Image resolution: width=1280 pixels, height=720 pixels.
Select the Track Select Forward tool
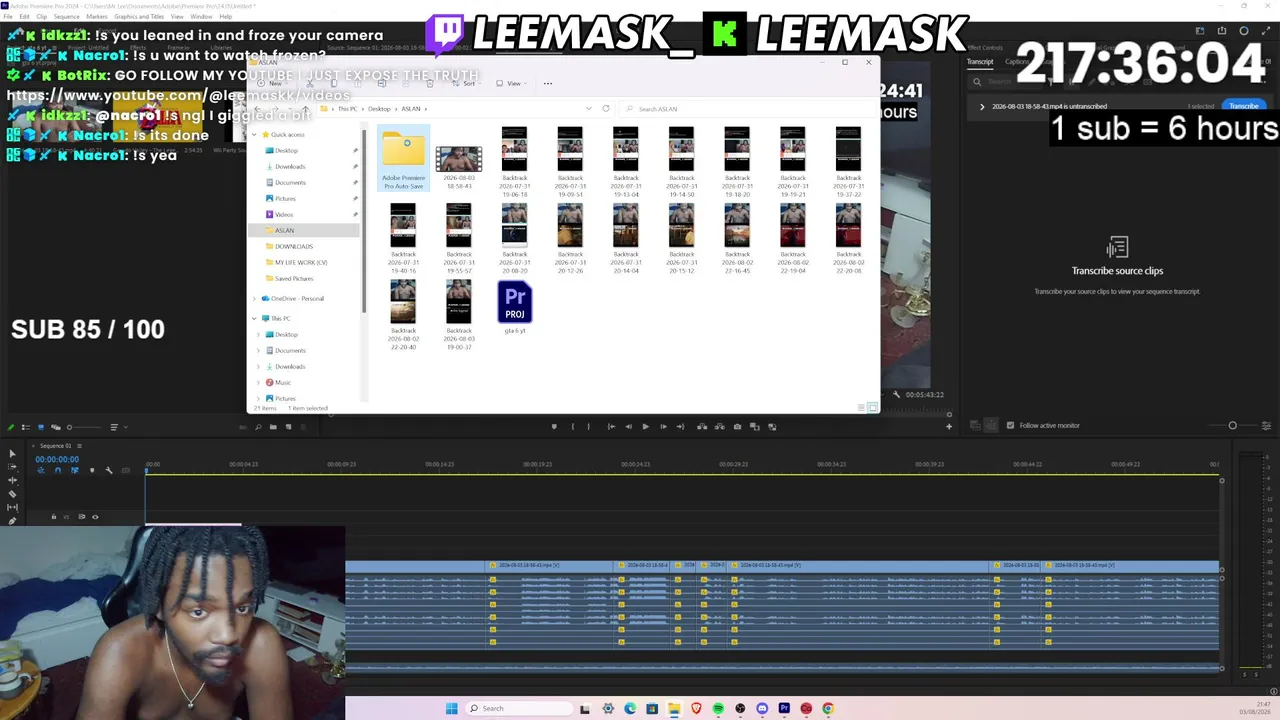[12, 468]
